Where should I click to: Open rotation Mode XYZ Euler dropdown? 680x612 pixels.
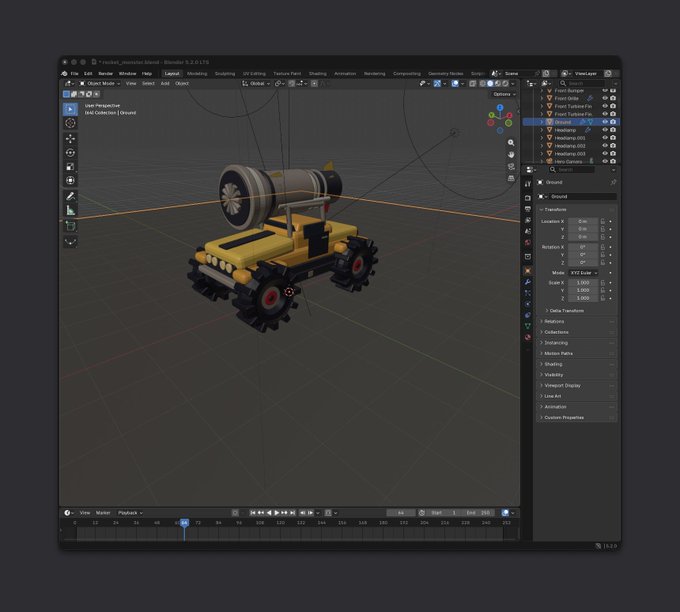[x=583, y=273]
